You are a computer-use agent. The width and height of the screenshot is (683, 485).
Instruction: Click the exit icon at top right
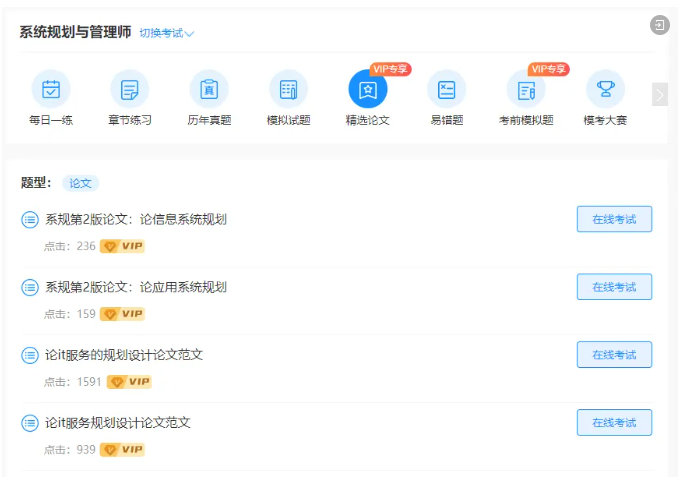(660, 25)
